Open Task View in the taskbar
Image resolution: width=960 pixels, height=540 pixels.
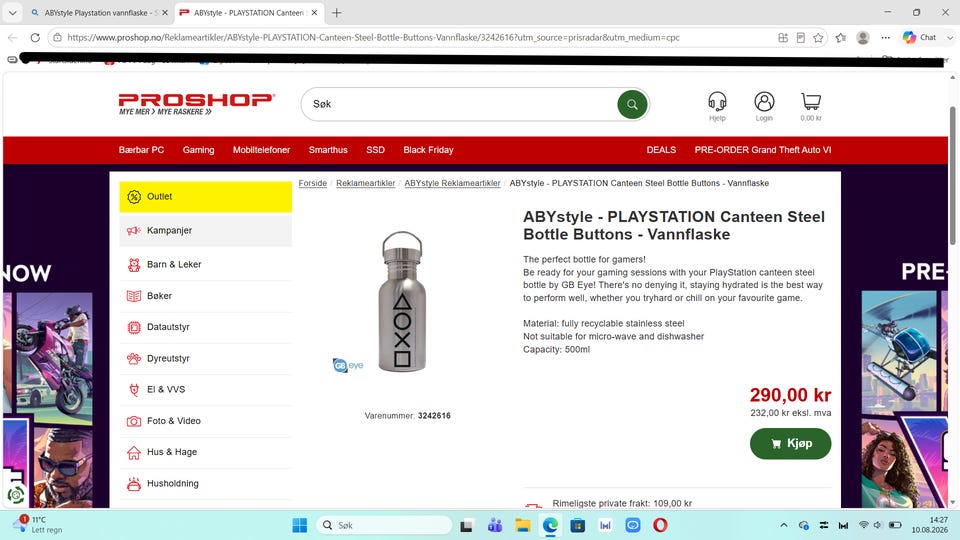(467, 525)
